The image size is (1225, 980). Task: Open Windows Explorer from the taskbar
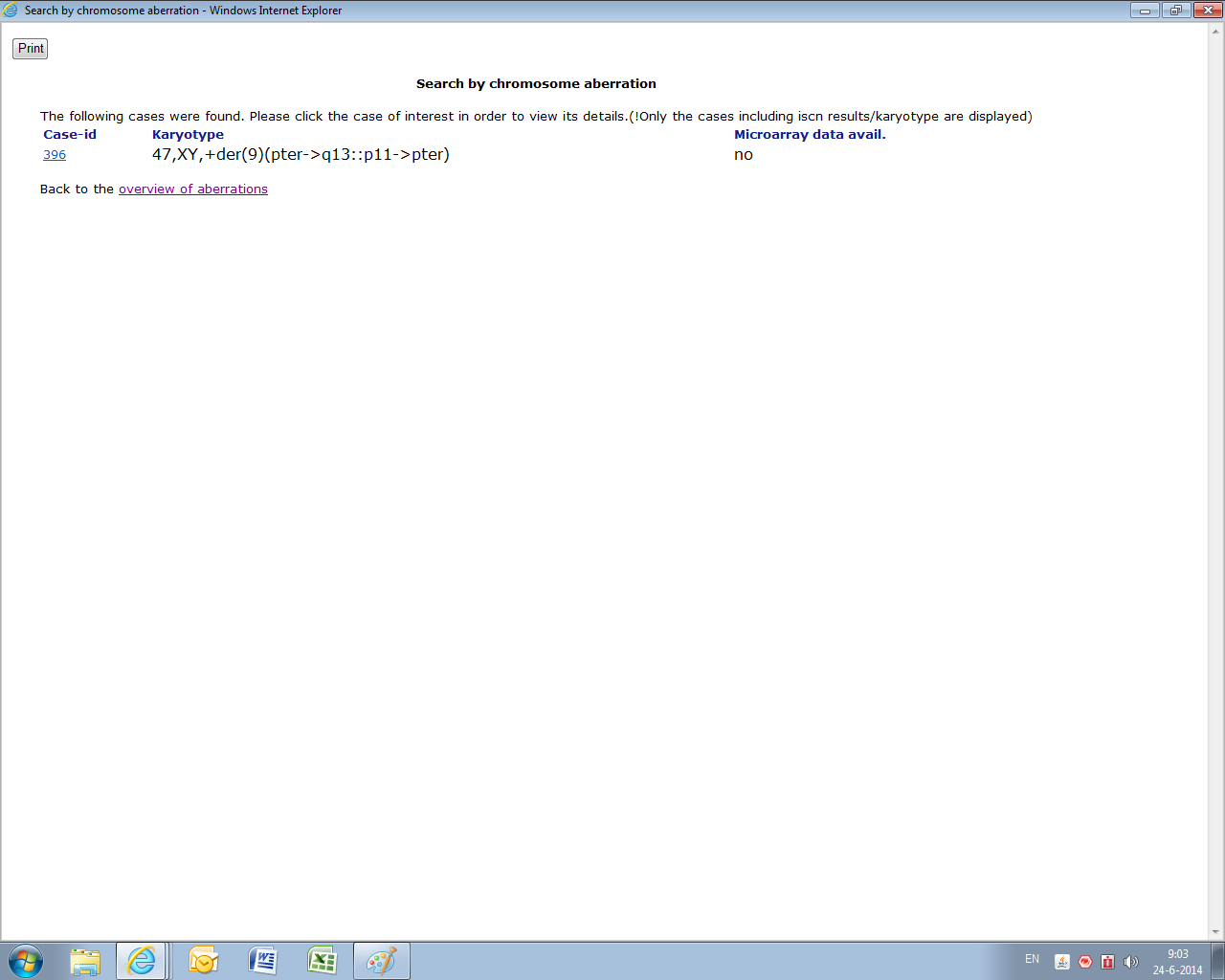(85, 961)
